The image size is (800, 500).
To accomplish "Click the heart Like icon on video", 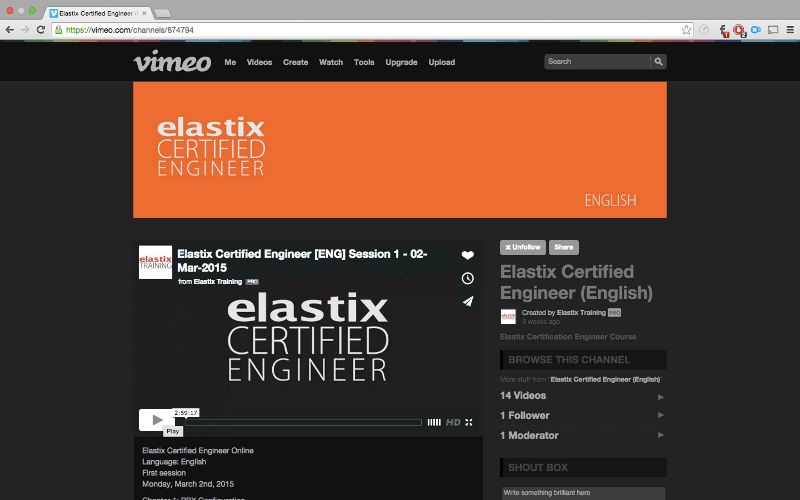I will point(467,256).
